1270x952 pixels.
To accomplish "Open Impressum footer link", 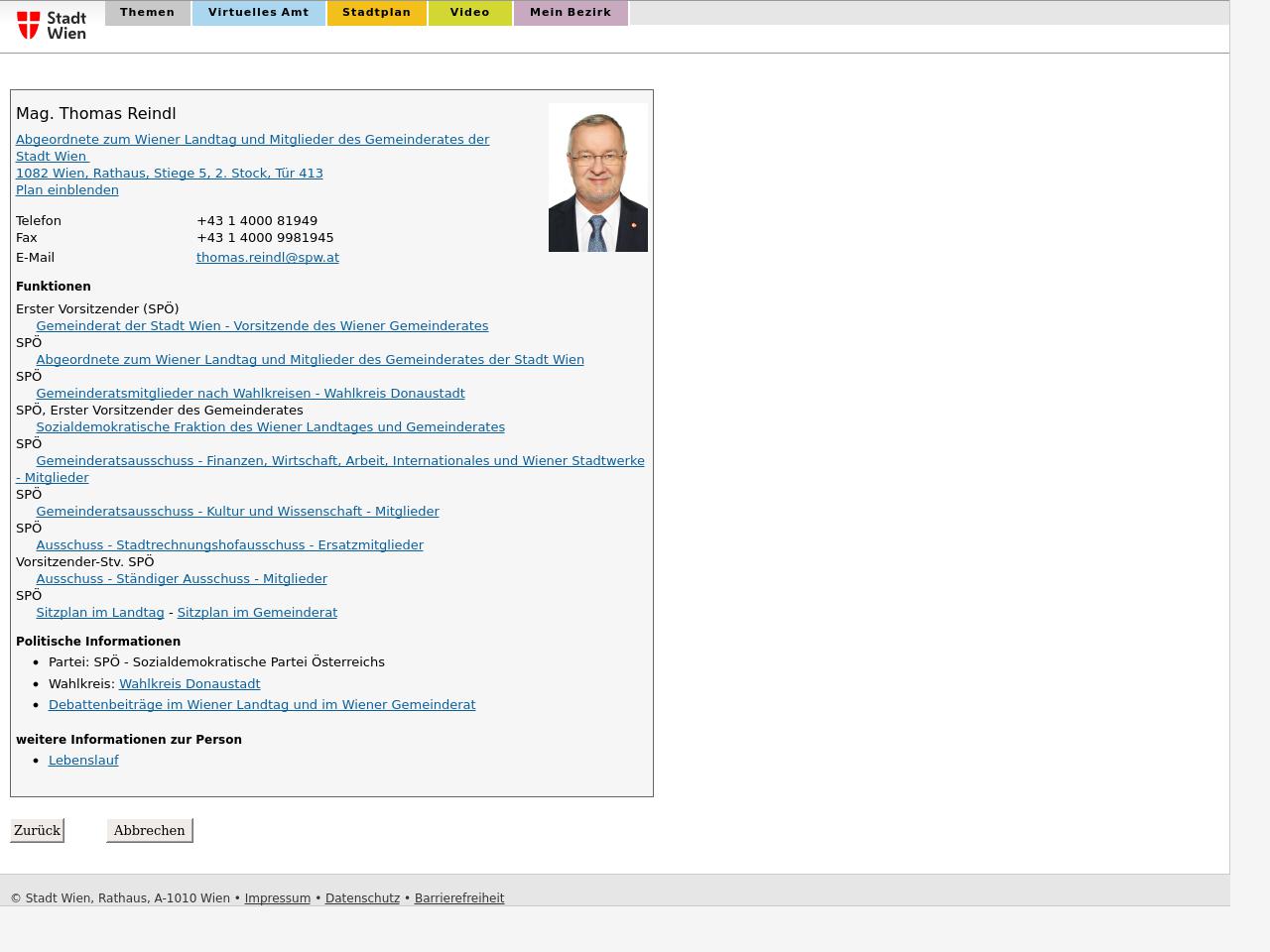I will (278, 897).
